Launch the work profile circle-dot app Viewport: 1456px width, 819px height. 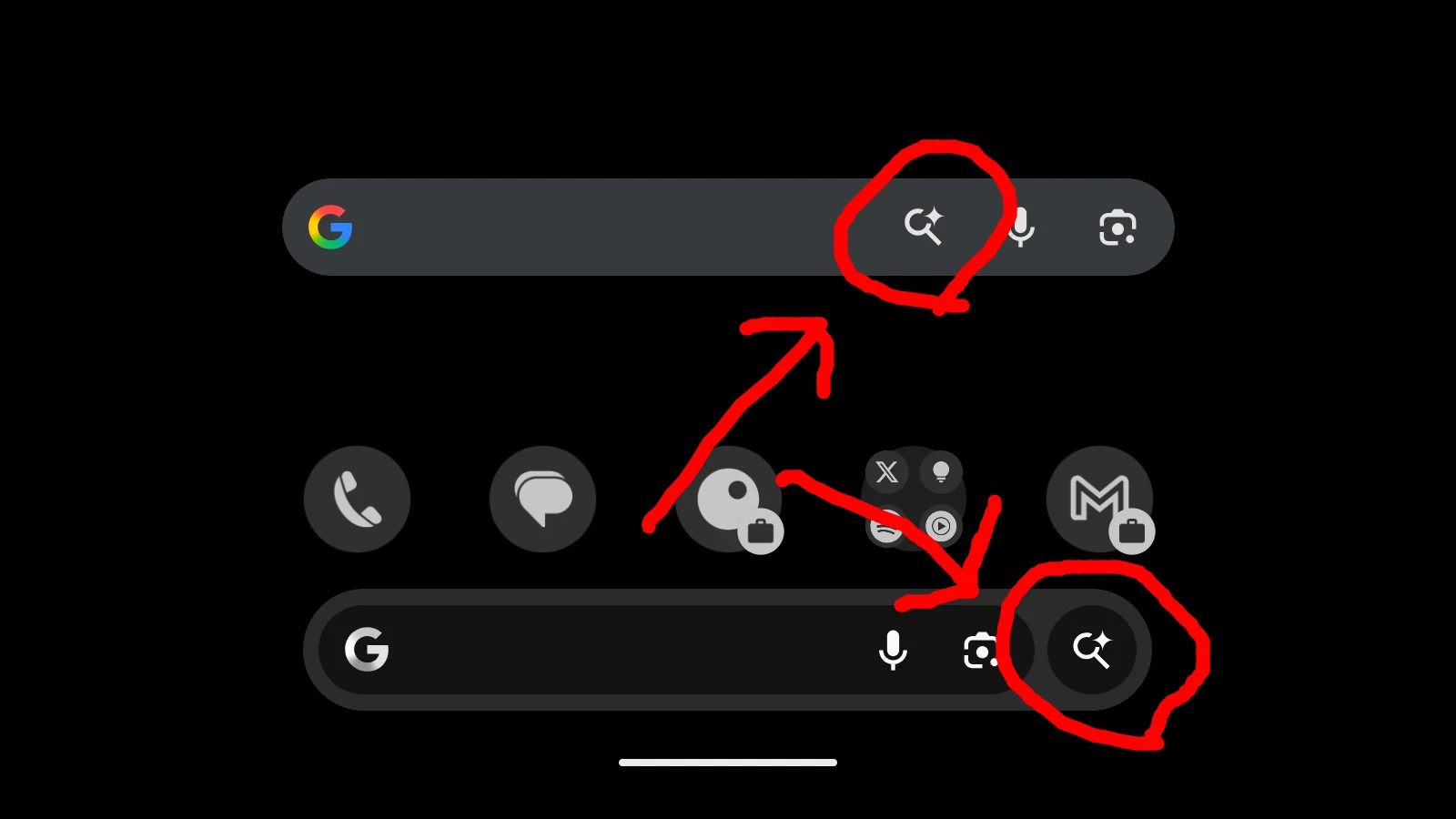tap(728, 499)
